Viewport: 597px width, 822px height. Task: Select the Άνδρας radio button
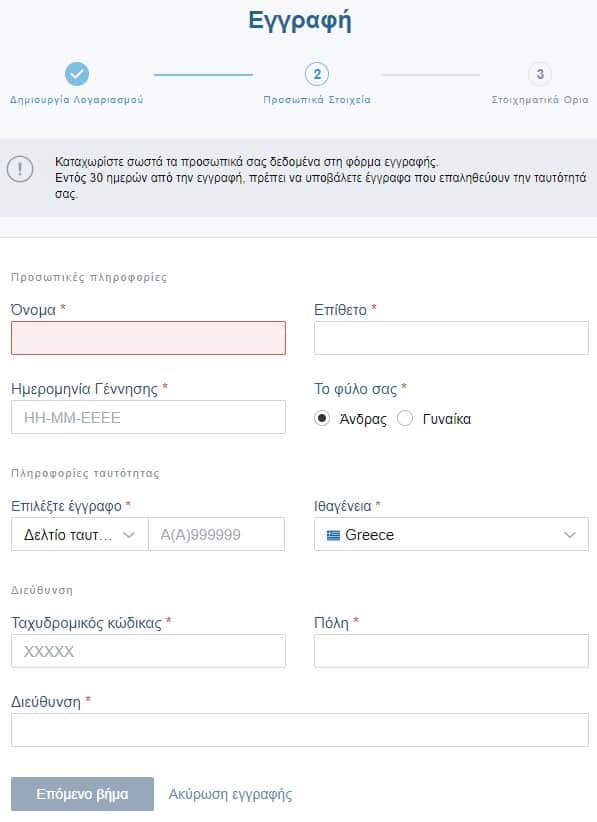[322, 418]
